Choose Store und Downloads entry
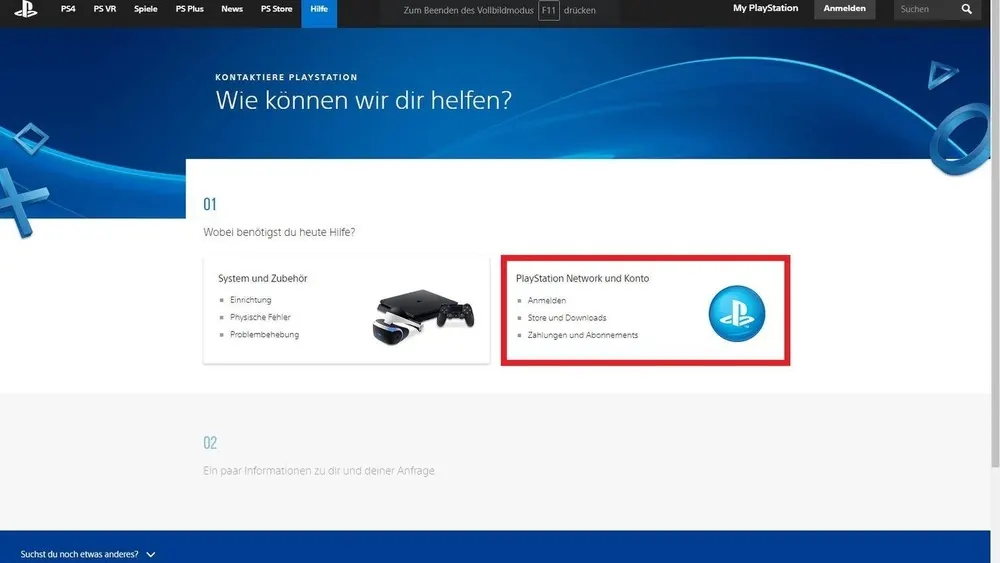The width and height of the screenshot is (1000, 563). pos(567,318)
